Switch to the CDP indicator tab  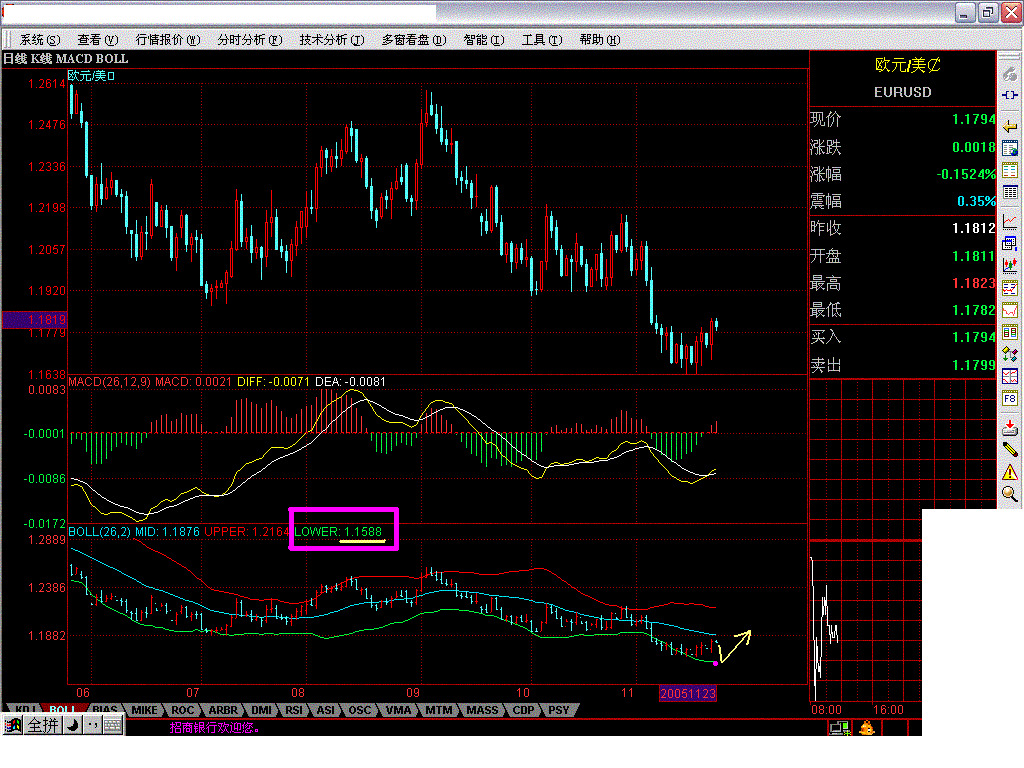click(x=523, y=710)
